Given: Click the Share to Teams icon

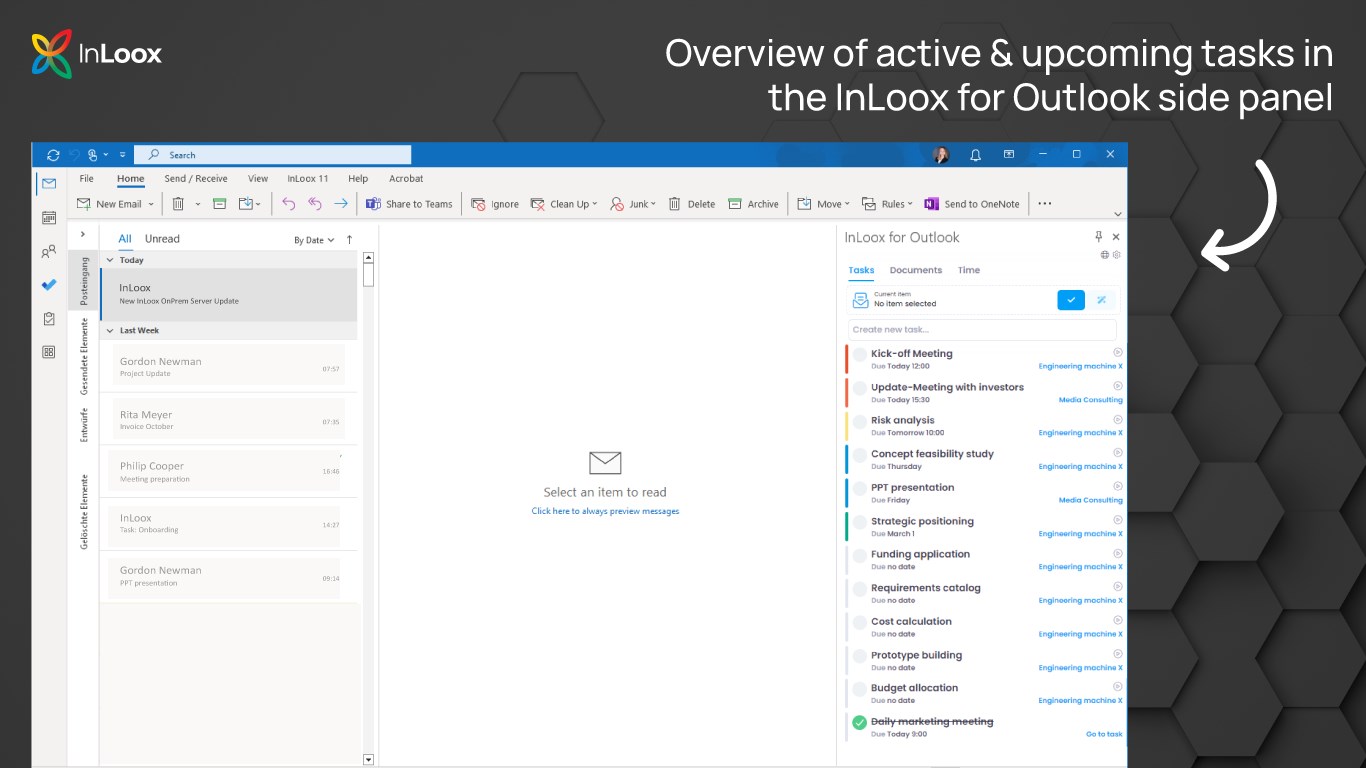Looking at the screenshot, I should click(x=373, y=204).
